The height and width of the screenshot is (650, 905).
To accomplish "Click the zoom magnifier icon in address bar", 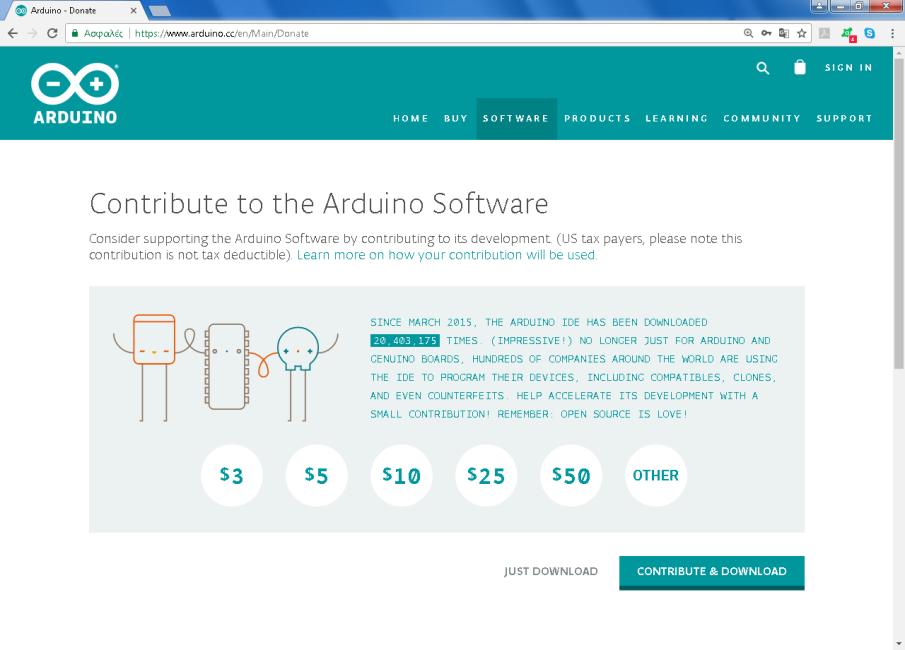I will (748, 33).
